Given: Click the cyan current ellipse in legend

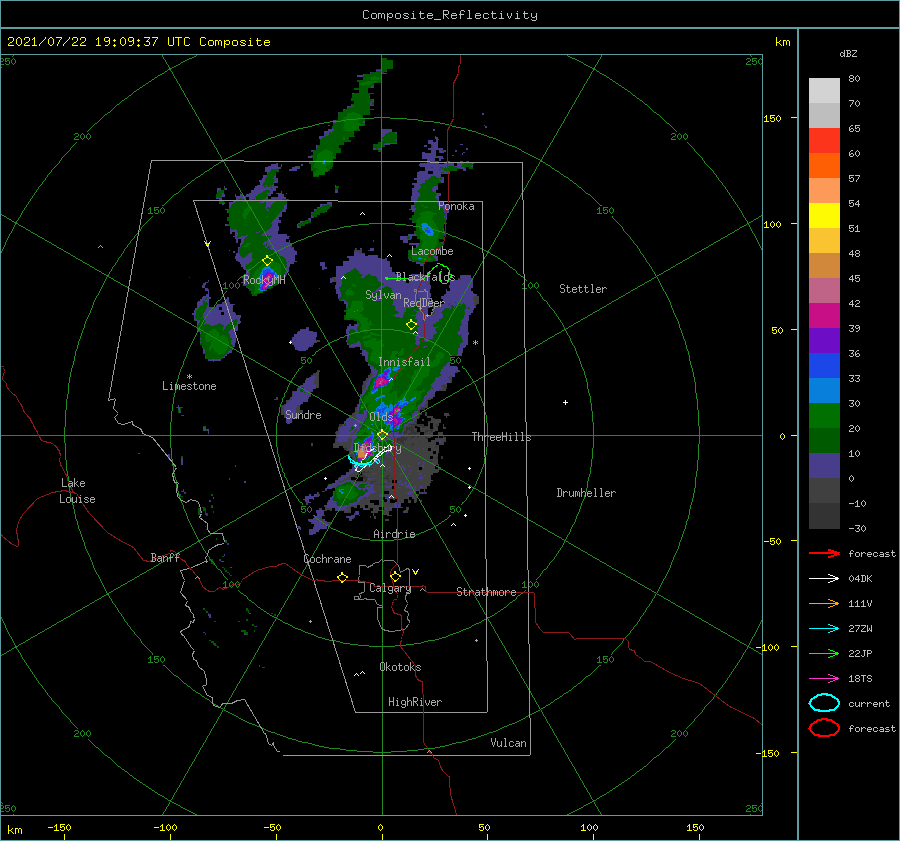Looking at the screenshot, I should click(x=824, y=703).
